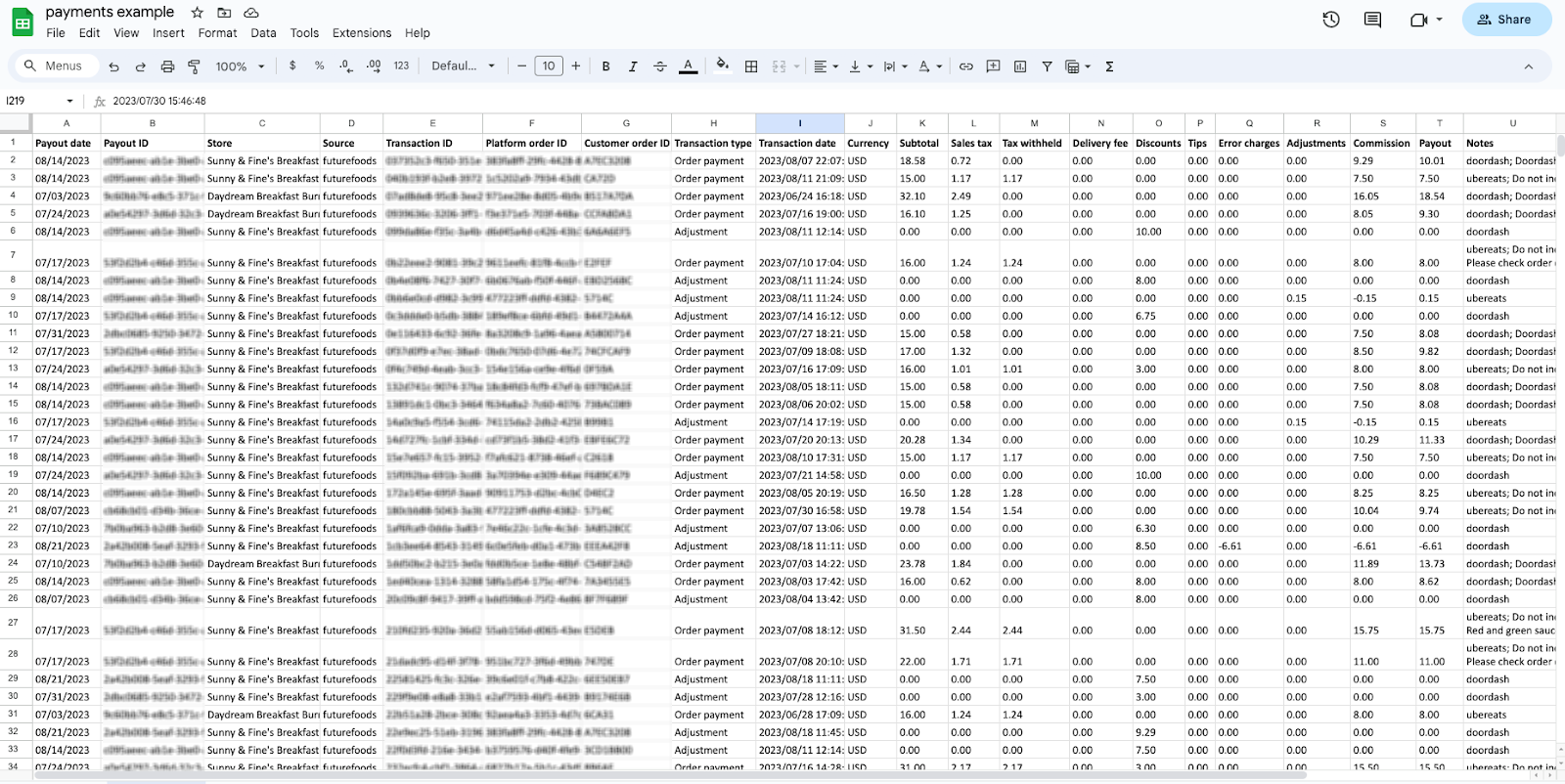This screenshot has height=784, width=1565.
Task: Click the Share button
Action: tap(1505, 20)
